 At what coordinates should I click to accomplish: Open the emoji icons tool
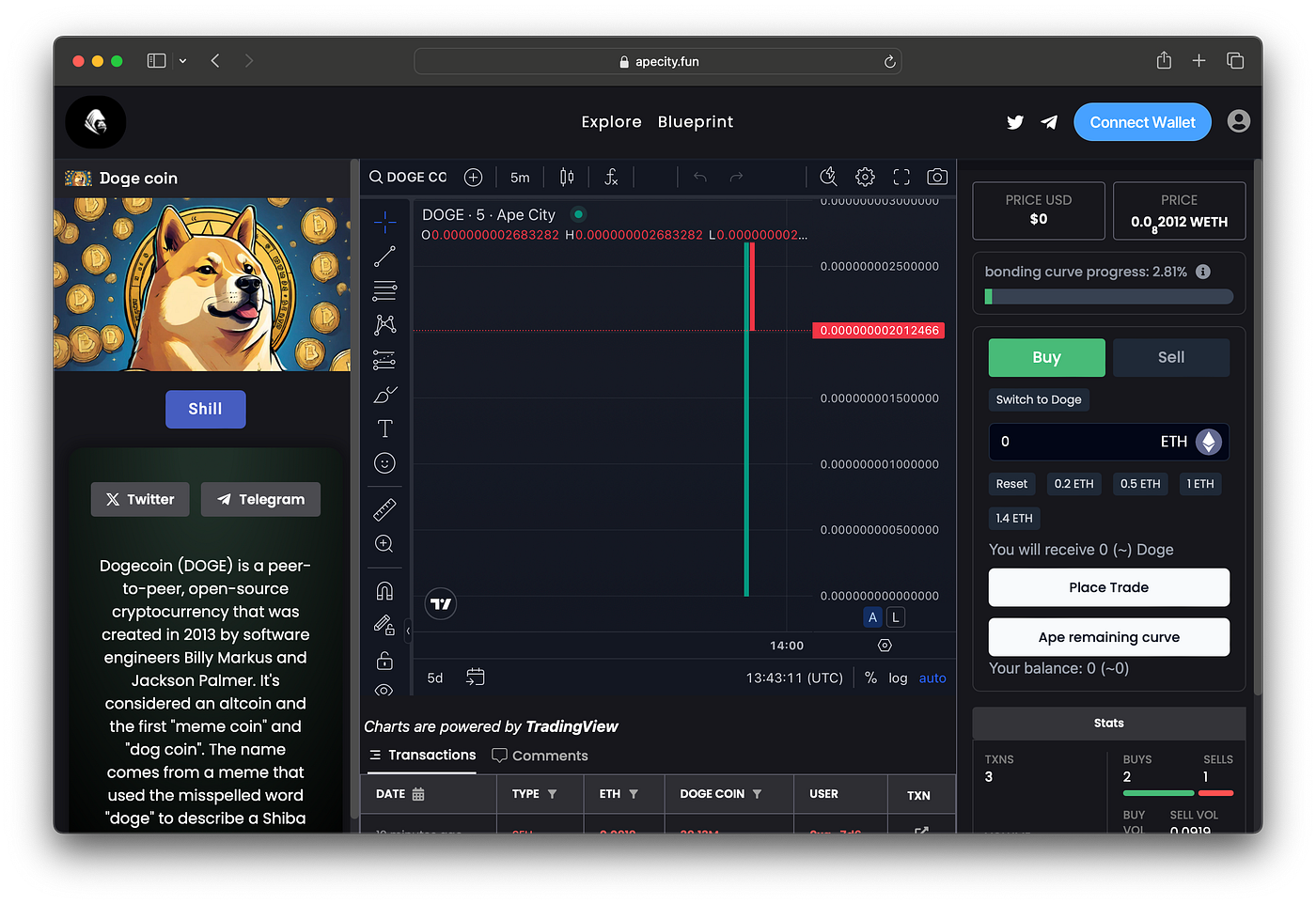(384, 463)
